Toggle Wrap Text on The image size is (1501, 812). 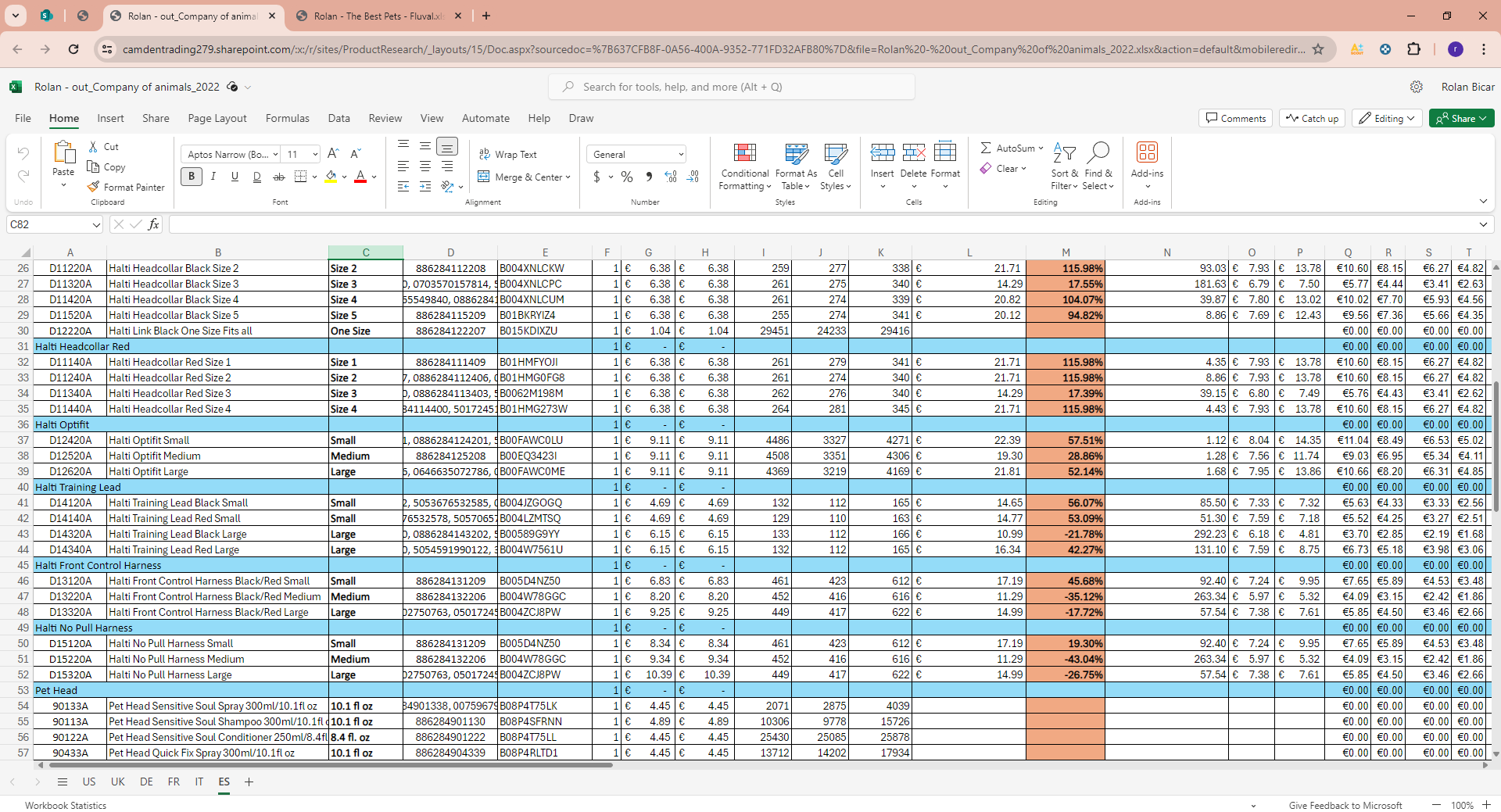click(x=508, y=155)
